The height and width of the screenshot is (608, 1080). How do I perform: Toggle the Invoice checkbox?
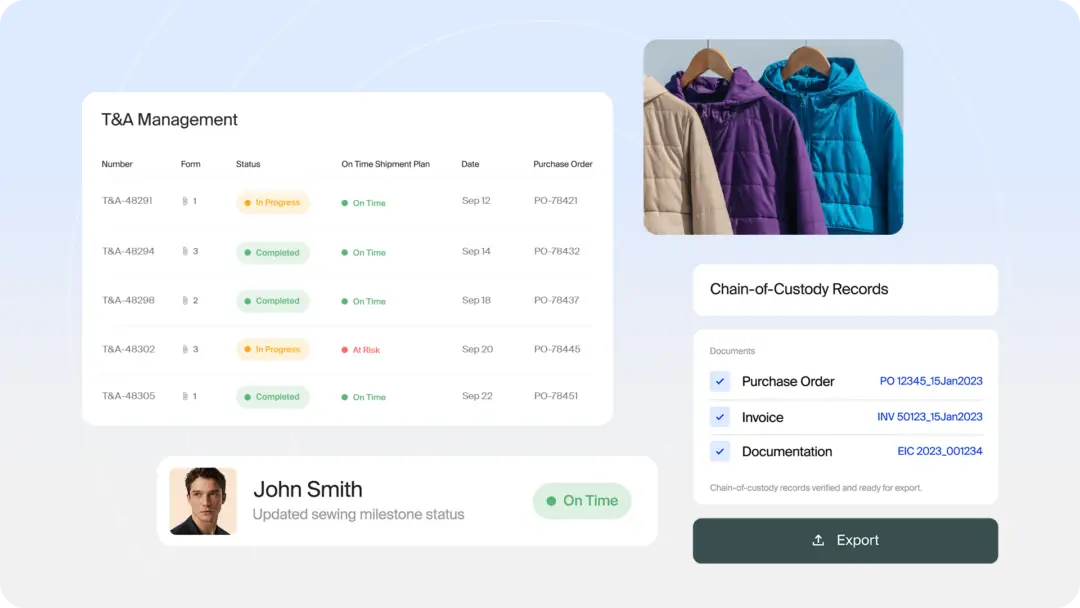point(720,417)
